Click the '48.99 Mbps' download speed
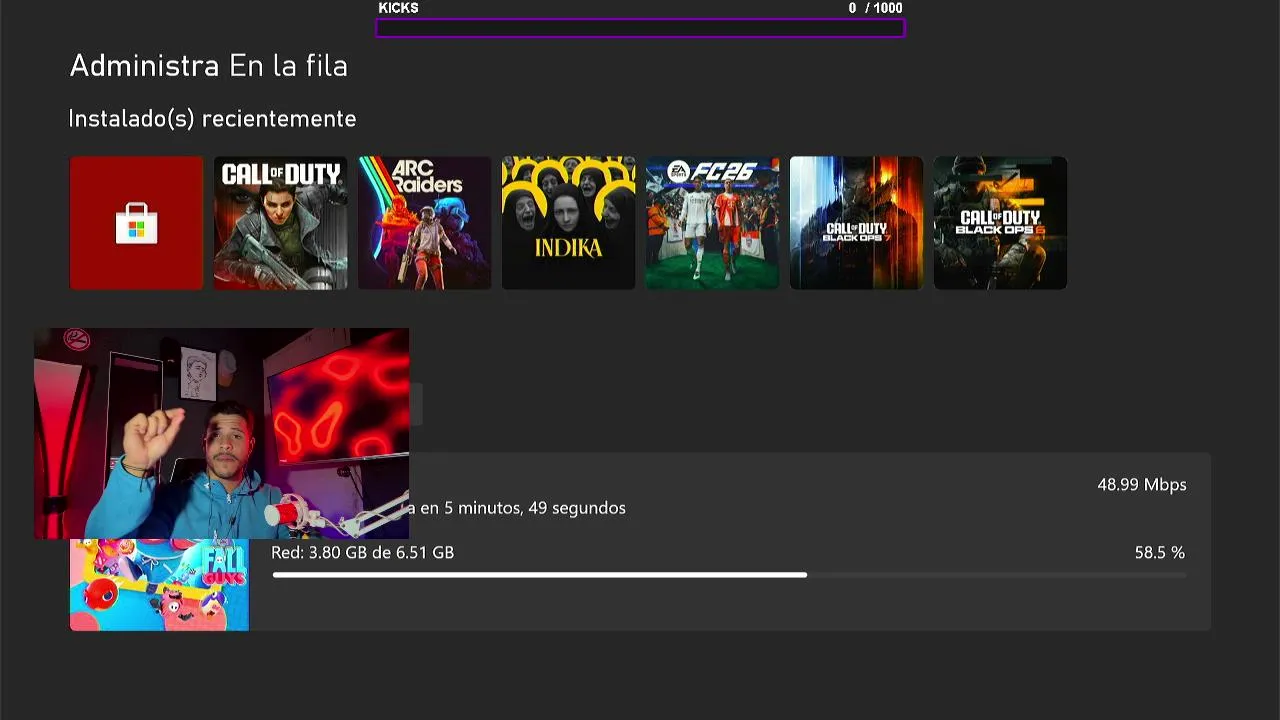1280x720 pixels. (x=1141, y=485)
